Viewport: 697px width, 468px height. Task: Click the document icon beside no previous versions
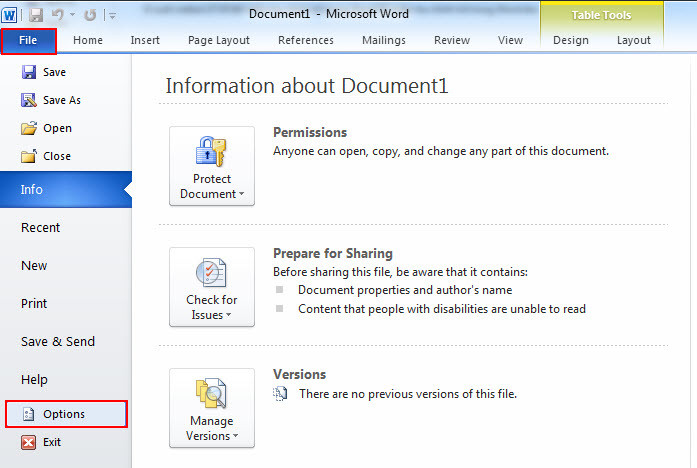pyautogui.click(x=280, y=394)
